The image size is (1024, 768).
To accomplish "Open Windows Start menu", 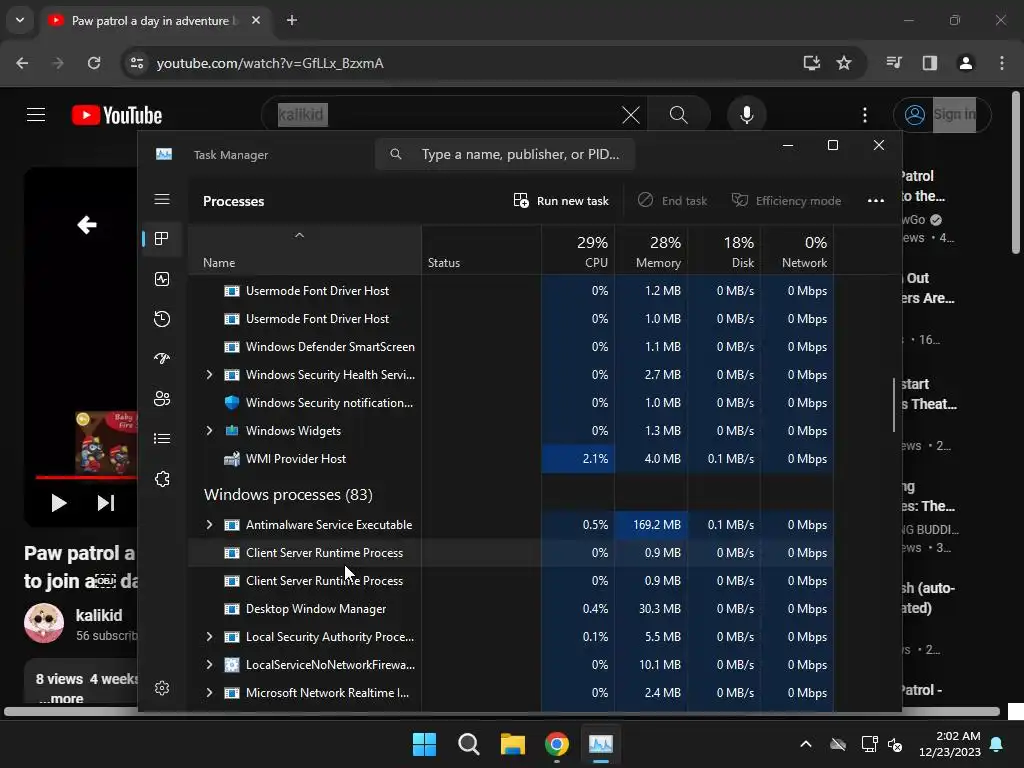I will tap(424, 744).
